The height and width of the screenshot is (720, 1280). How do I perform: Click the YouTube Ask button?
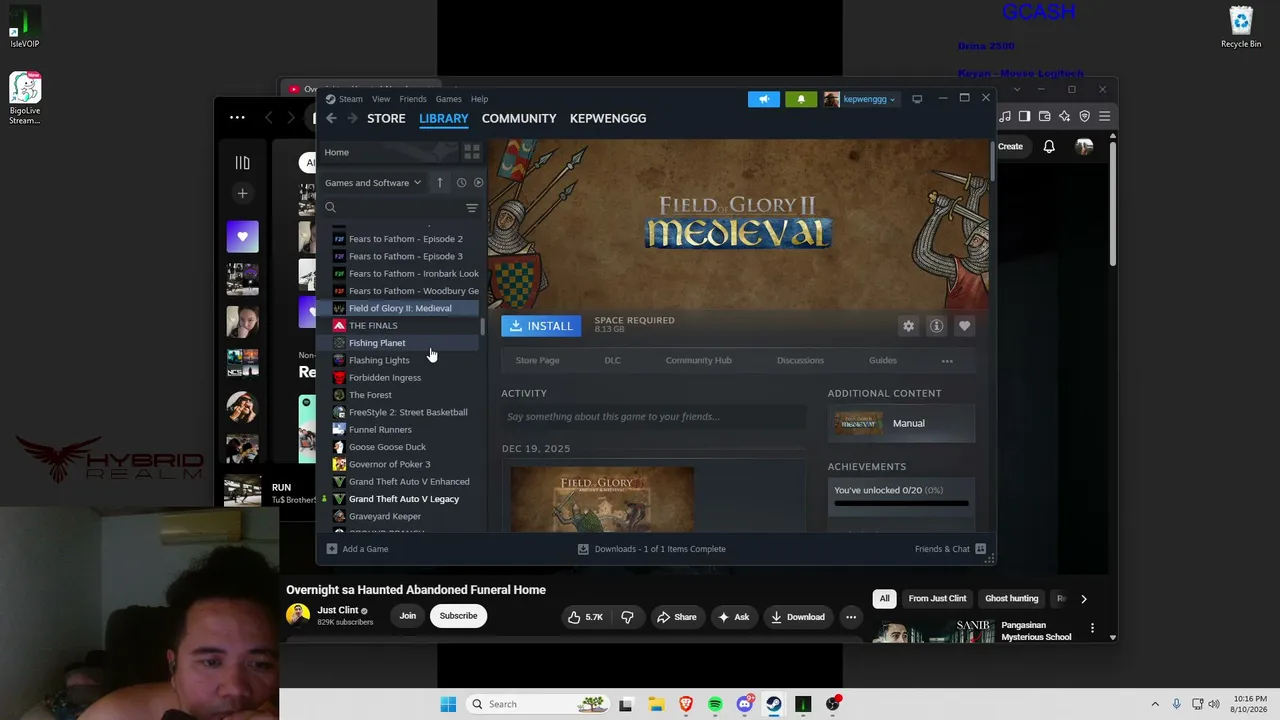pos(733,617)
